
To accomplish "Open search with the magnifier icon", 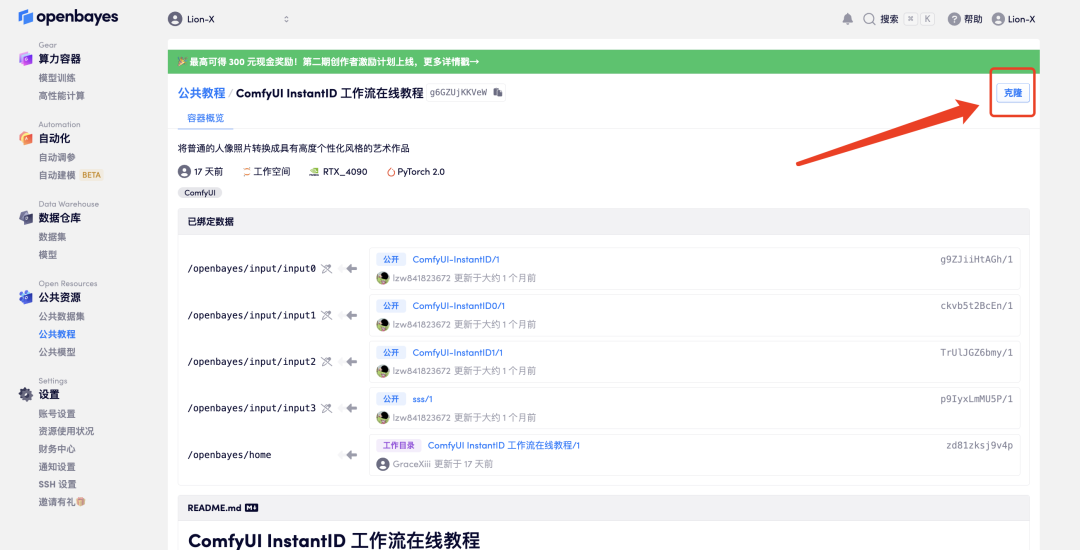I will click(869, 19).
